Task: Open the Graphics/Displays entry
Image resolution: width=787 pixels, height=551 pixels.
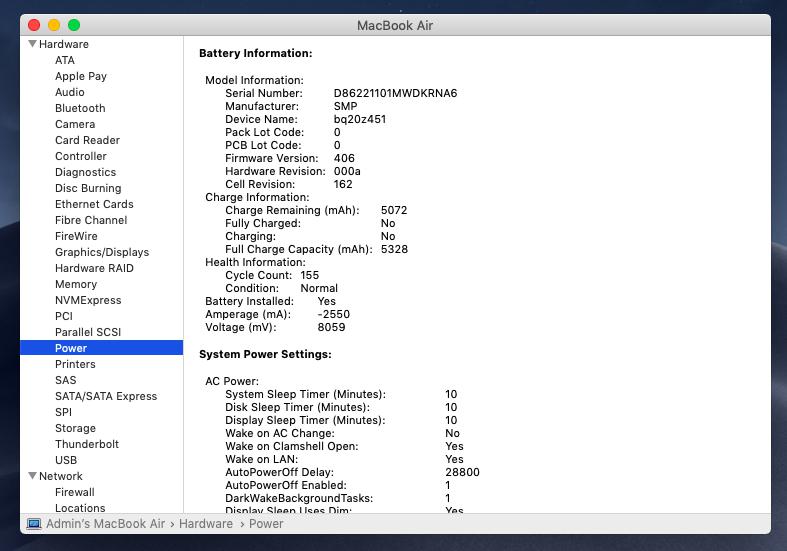Action: [101, 252]
